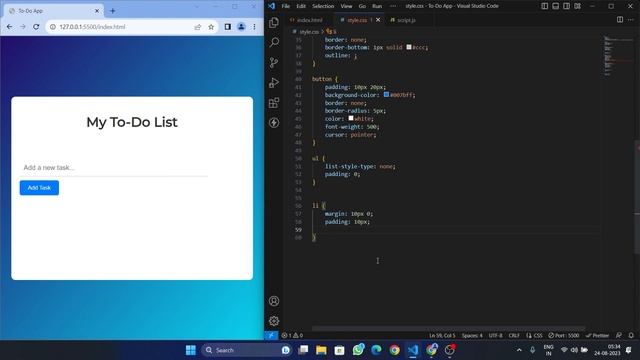Click the feedback icon beside Prettier
Image resolution: width=640 pixels, height=360 pixels.
coord(619,336)
